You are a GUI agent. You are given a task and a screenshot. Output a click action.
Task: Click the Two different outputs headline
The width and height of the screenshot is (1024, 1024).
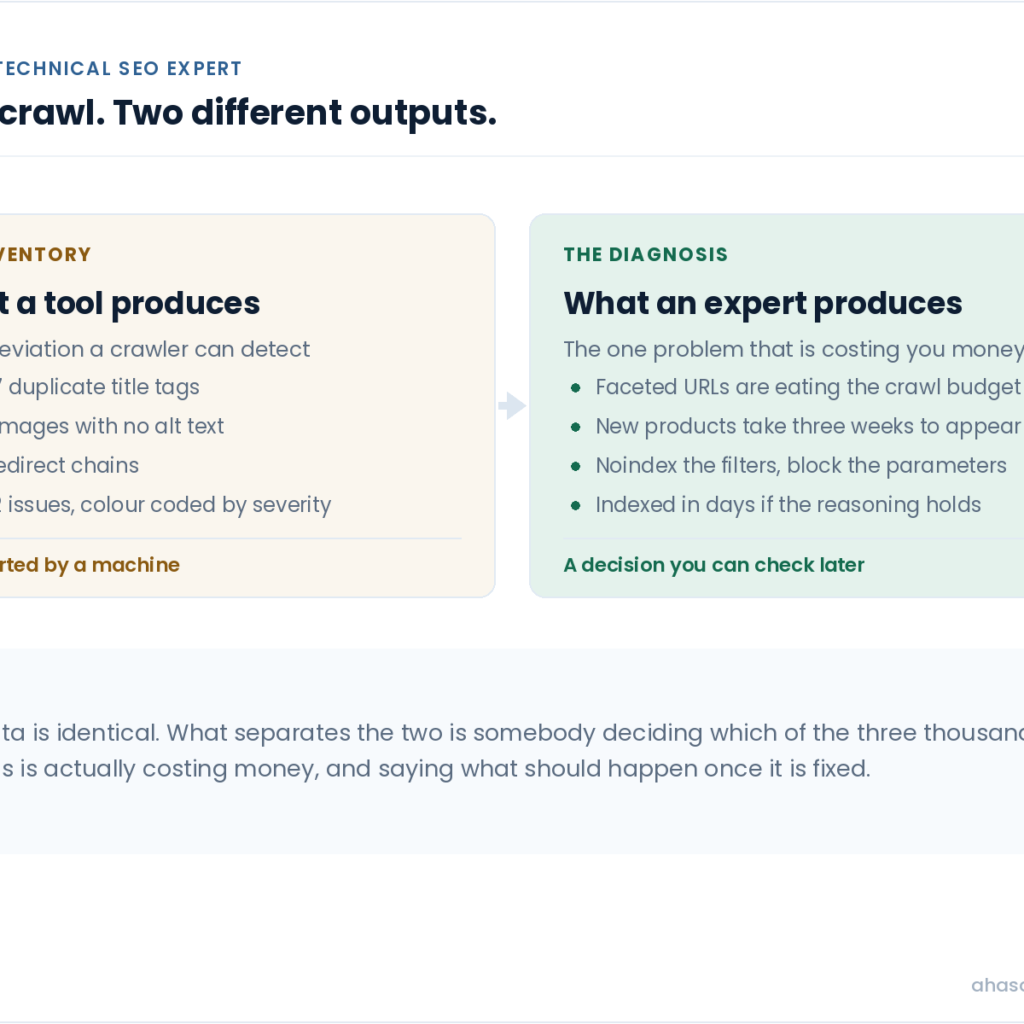click(248, 113)
